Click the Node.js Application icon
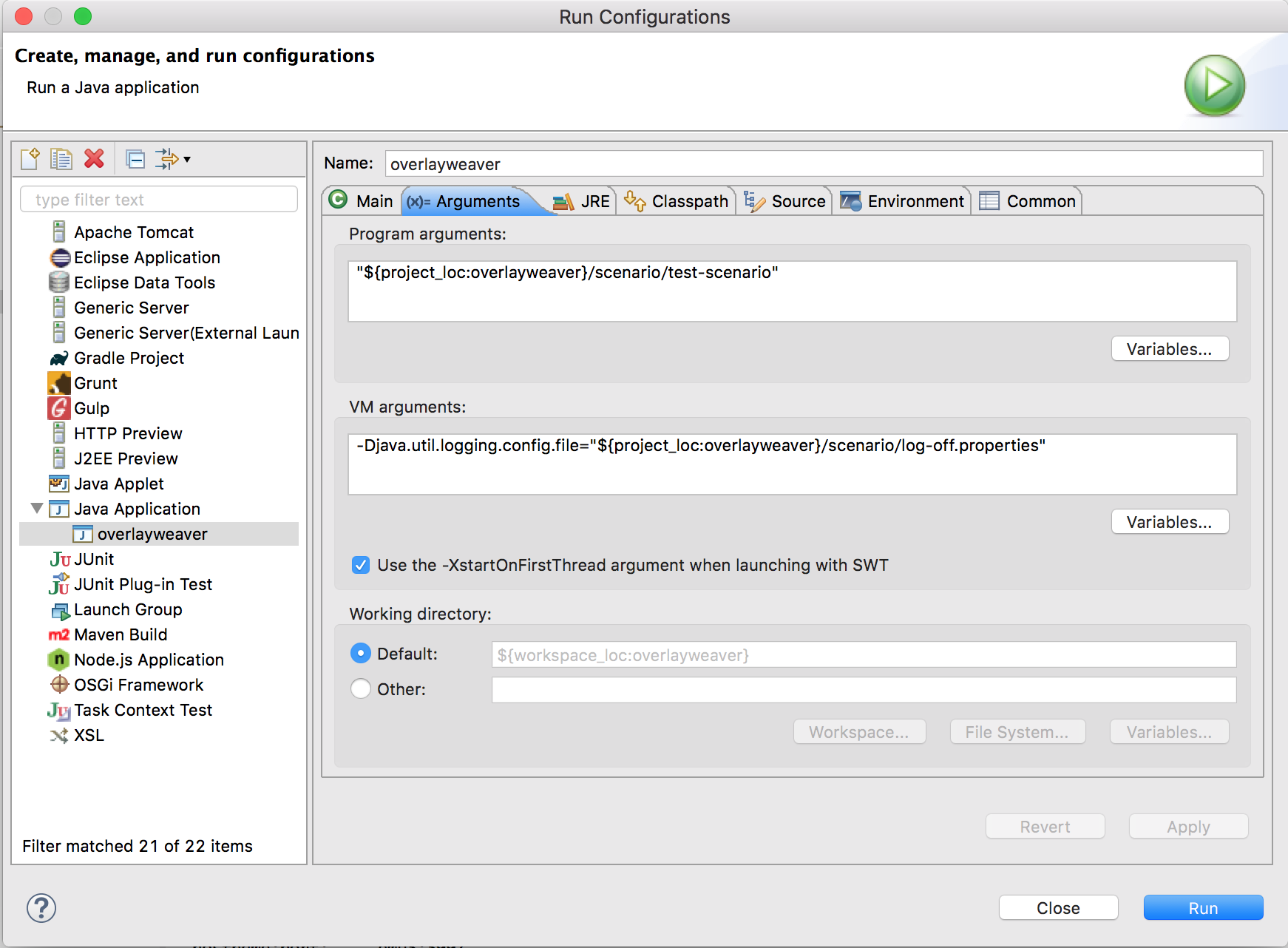The height and width of the screenshot is (948, 1288). pyautogui.click(x=59, y=660)
